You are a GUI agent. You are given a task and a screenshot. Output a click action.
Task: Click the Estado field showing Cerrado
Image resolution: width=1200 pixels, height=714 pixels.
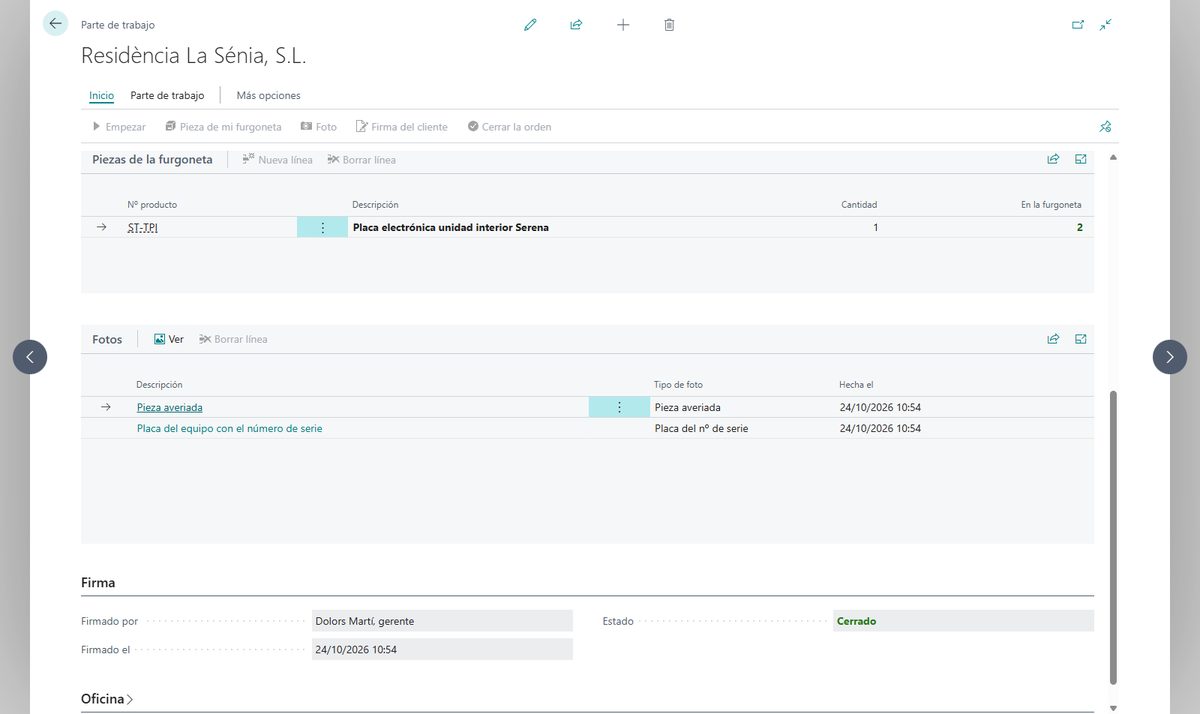963,621
